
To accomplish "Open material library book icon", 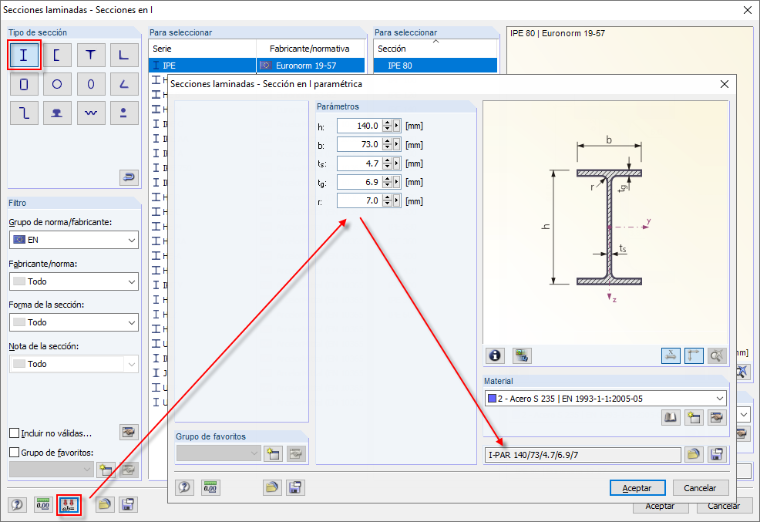I will coord(670,417).
